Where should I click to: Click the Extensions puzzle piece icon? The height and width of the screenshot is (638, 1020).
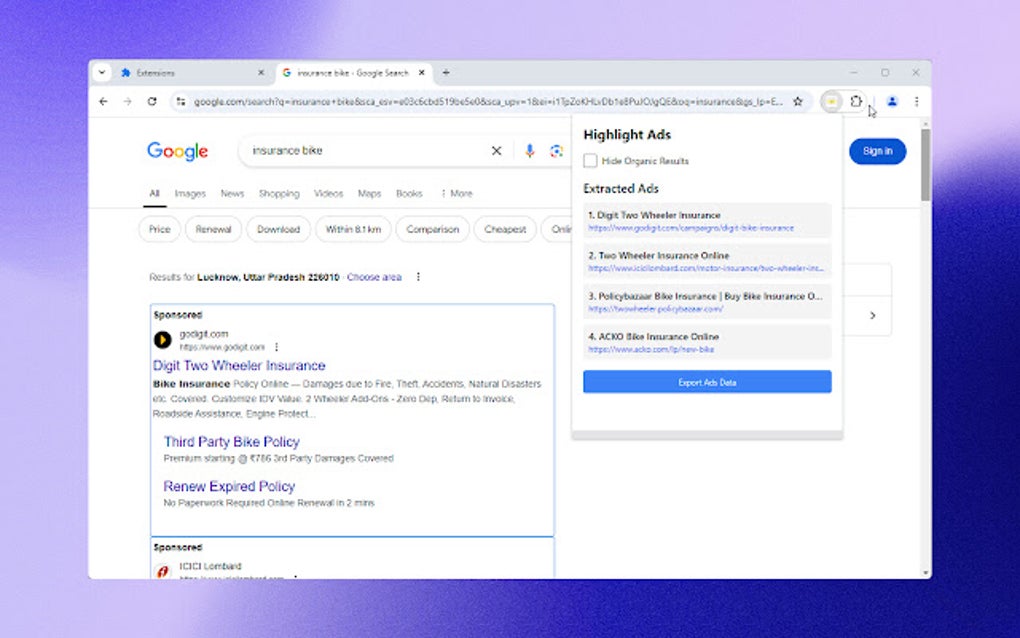(x=857, y=101)
